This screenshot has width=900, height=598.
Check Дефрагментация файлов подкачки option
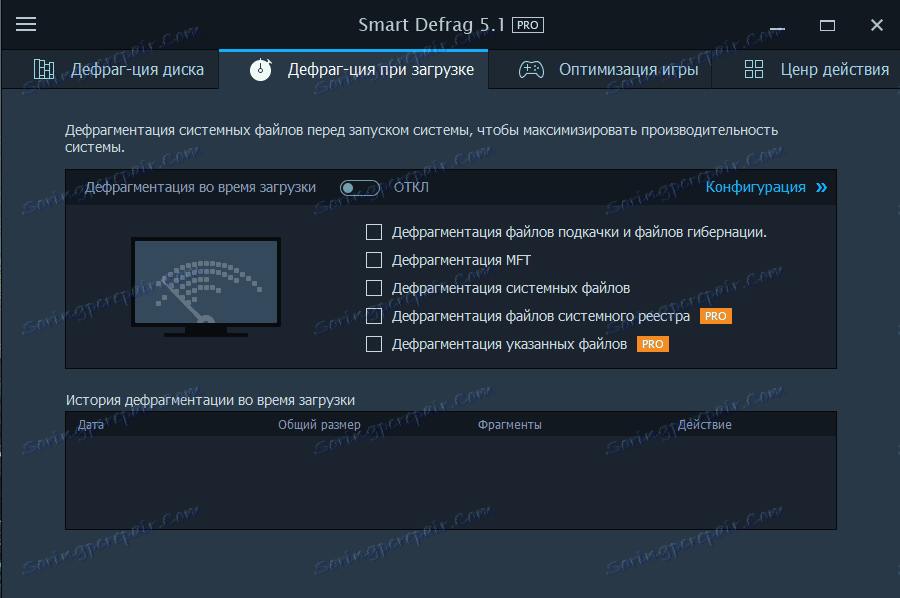[374, 231]
